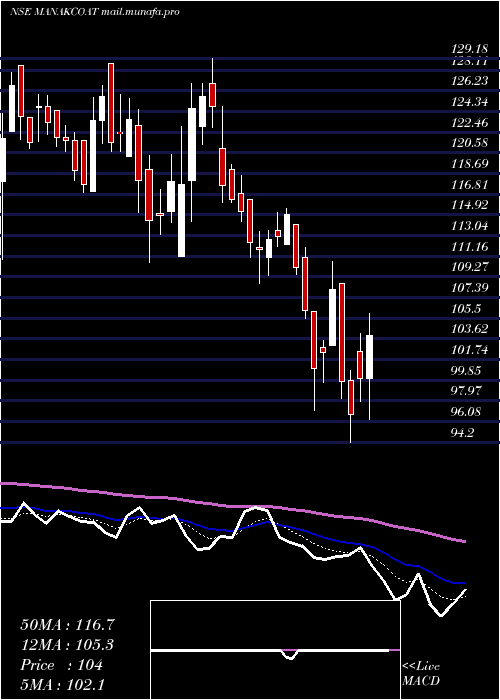Click the 5MA : 102.1 readout
The height and width of the screenshot is (700, 500).
[x=62, y=685]
